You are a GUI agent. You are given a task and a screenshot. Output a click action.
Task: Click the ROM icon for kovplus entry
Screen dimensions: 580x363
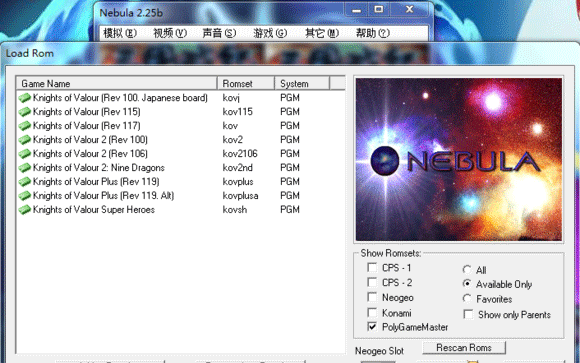(x=25, y=182)
